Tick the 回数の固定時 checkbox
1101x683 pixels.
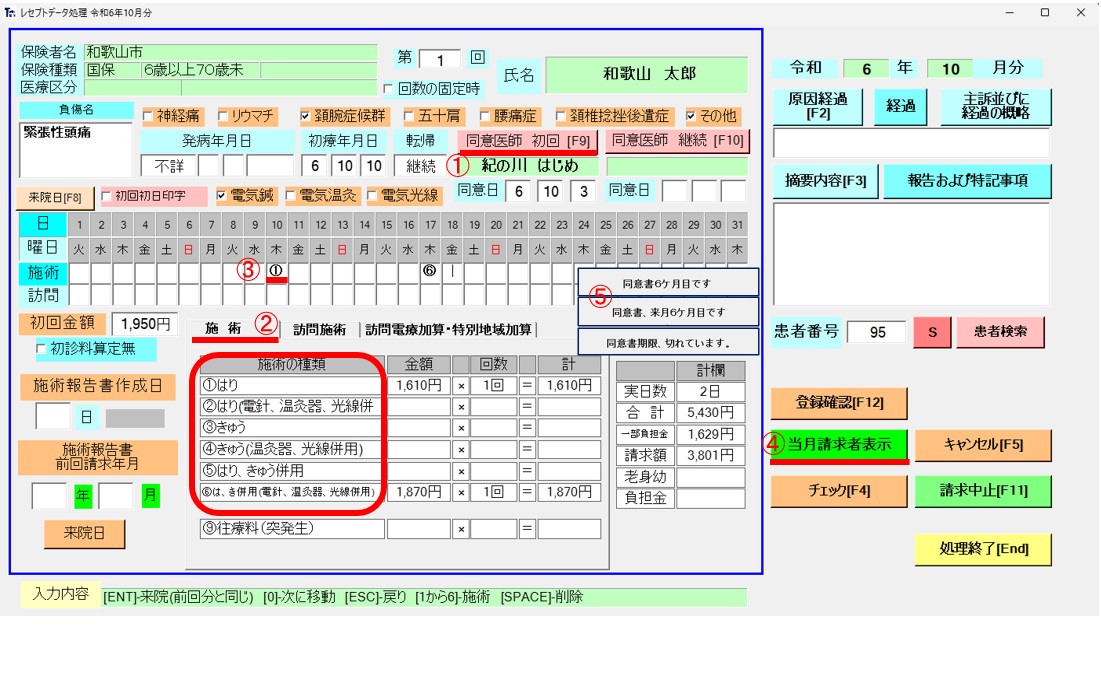pyautogui.click(x=389, y=89)
